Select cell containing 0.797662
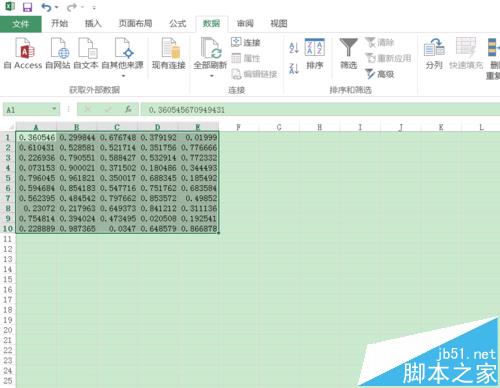The image size is (500, 388). click(x=117, y=198)
